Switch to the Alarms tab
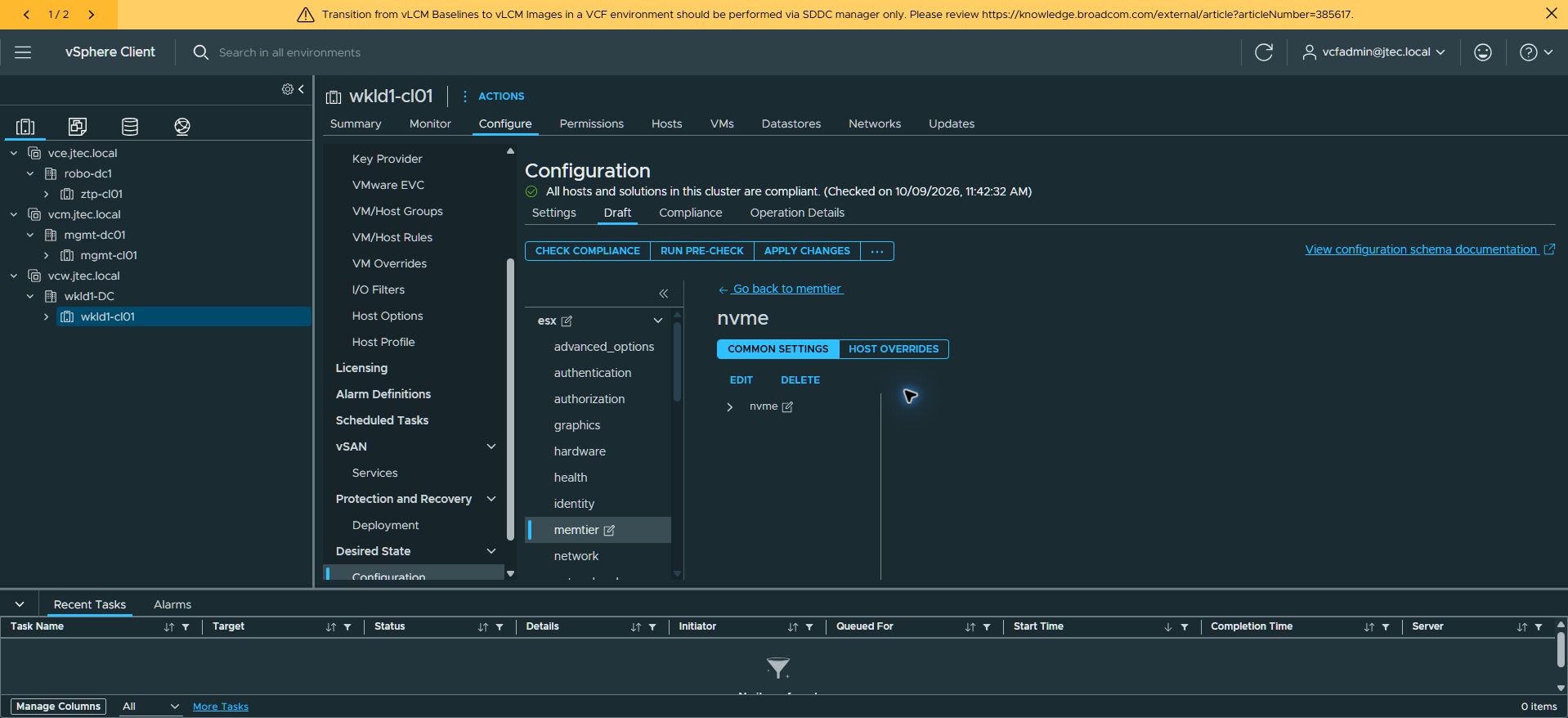The width and height of the screenshot is (1568, 718). point(172,604)
